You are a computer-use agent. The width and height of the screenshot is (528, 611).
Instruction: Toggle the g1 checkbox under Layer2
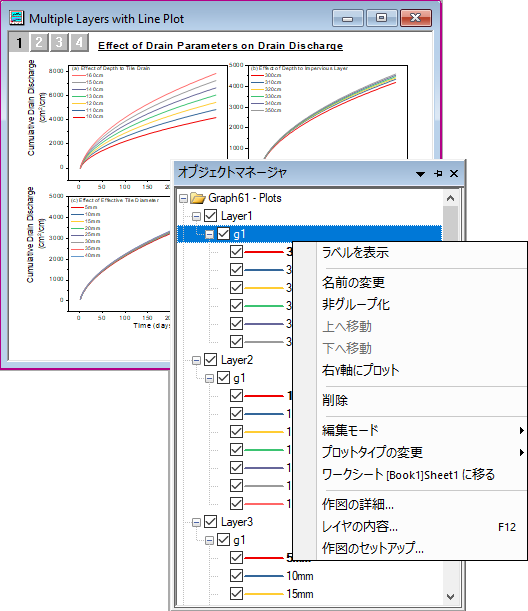(x=223, y=377)
